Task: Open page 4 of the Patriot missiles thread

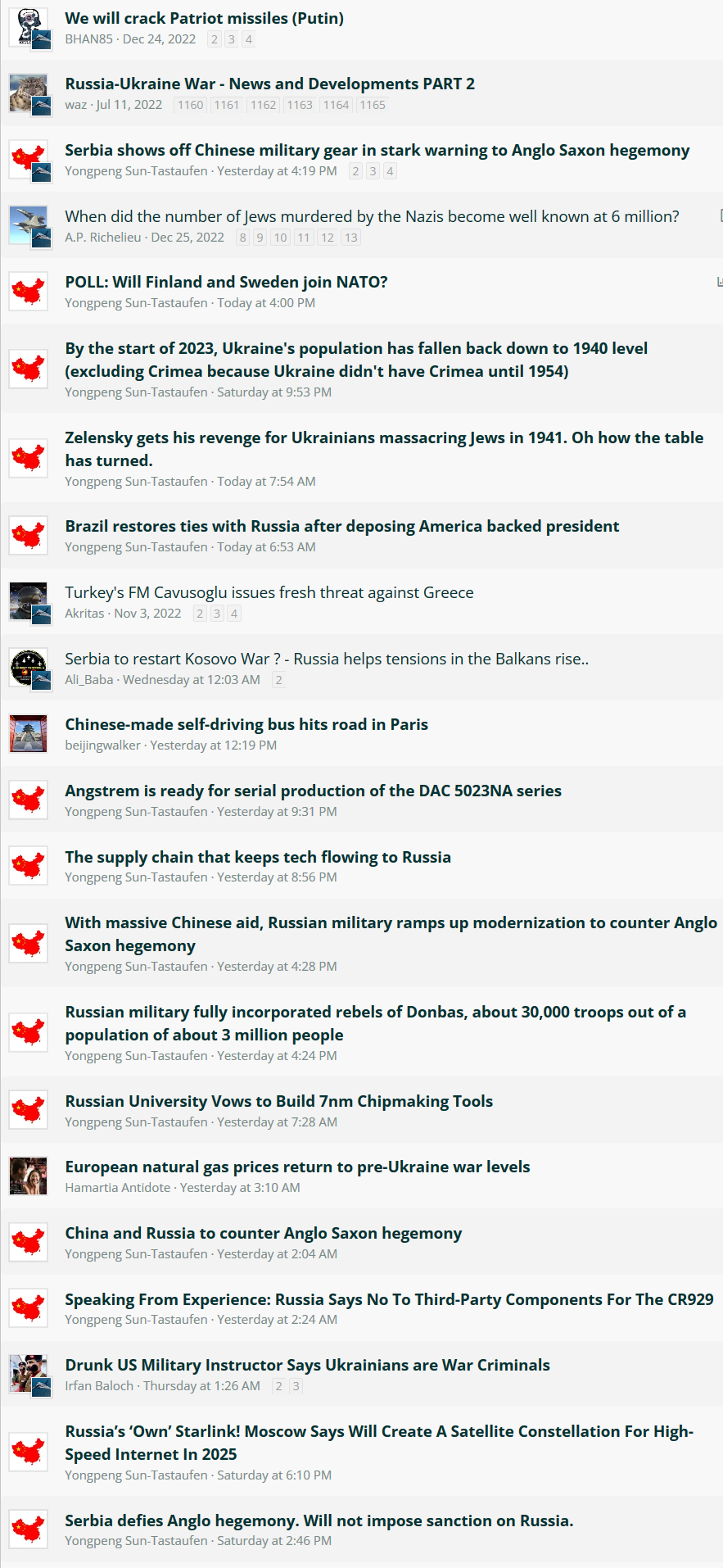Action: [x=249, y=39]
